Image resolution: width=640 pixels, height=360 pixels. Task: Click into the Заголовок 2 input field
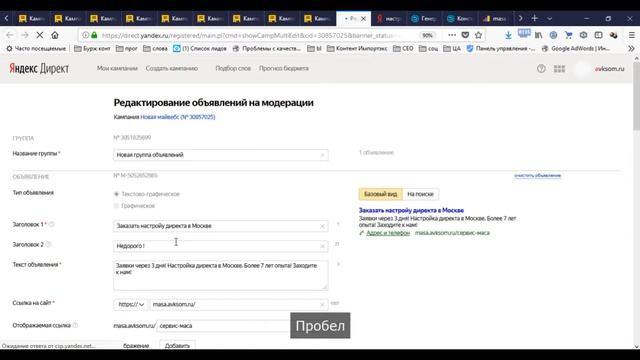(x=220, y=246)
